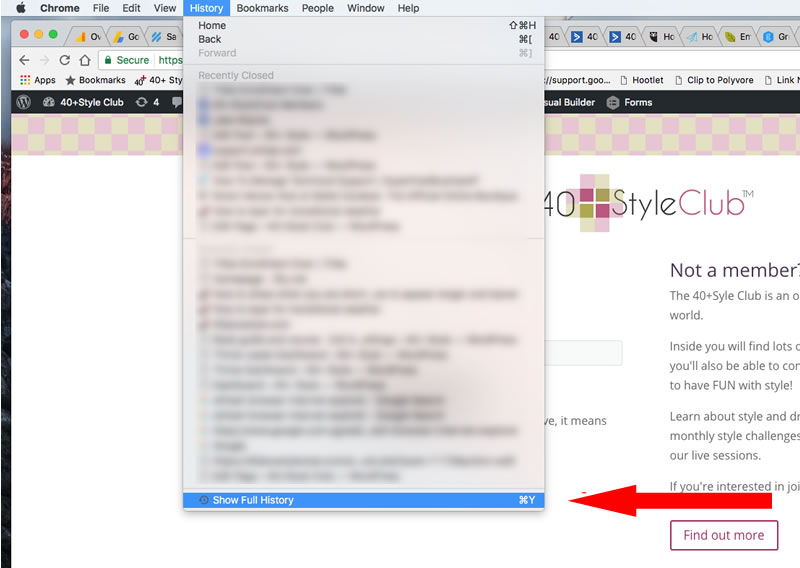This screenshot has height=568, width=800.
Task: Switch to the Gr tab
Action: point(776,37)
